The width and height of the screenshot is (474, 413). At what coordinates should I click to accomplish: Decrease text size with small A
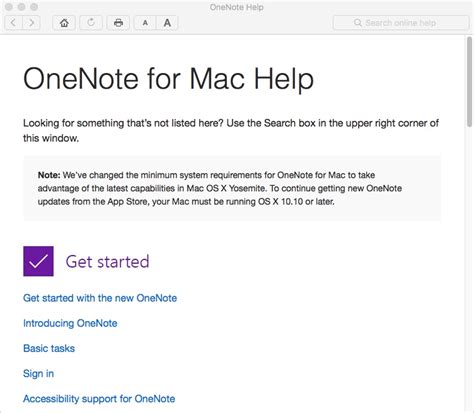145,23
